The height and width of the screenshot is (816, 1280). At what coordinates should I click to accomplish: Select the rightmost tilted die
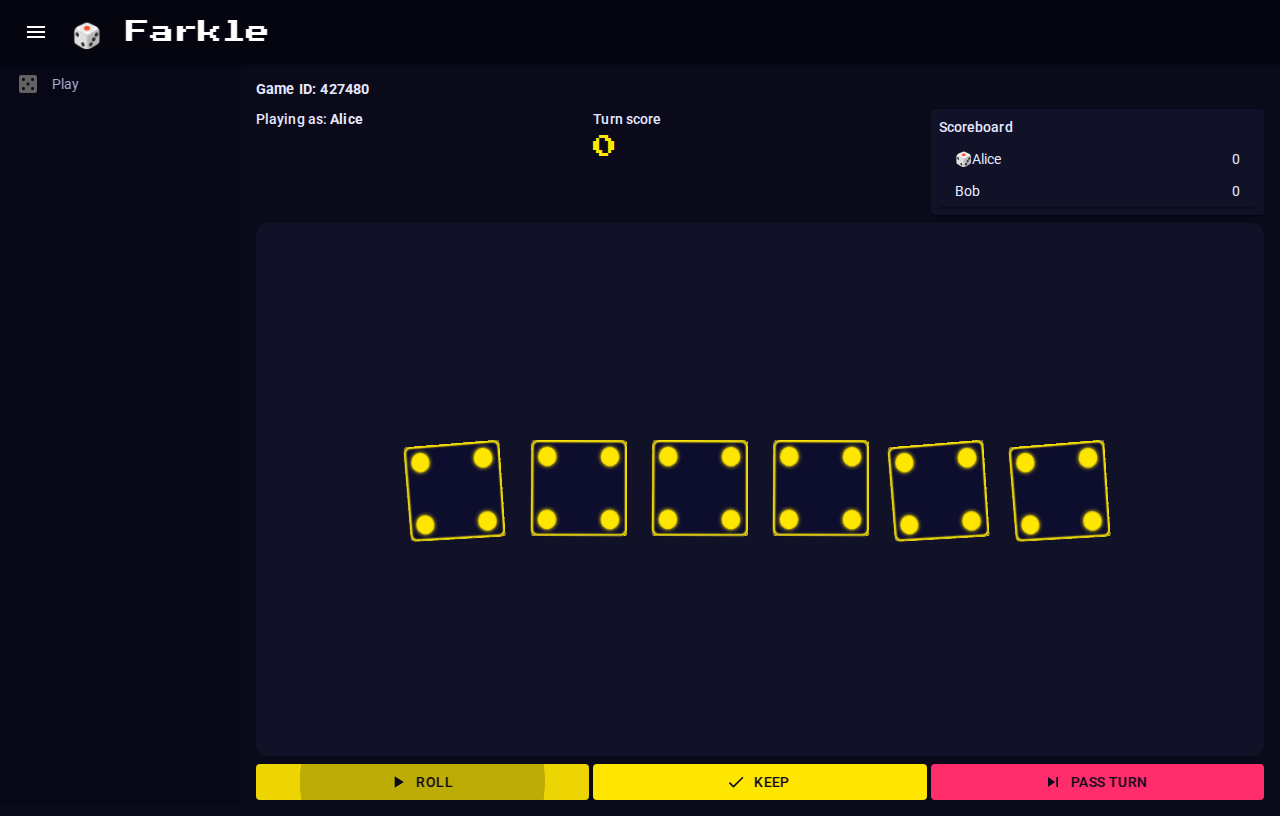click(1060, 491)
